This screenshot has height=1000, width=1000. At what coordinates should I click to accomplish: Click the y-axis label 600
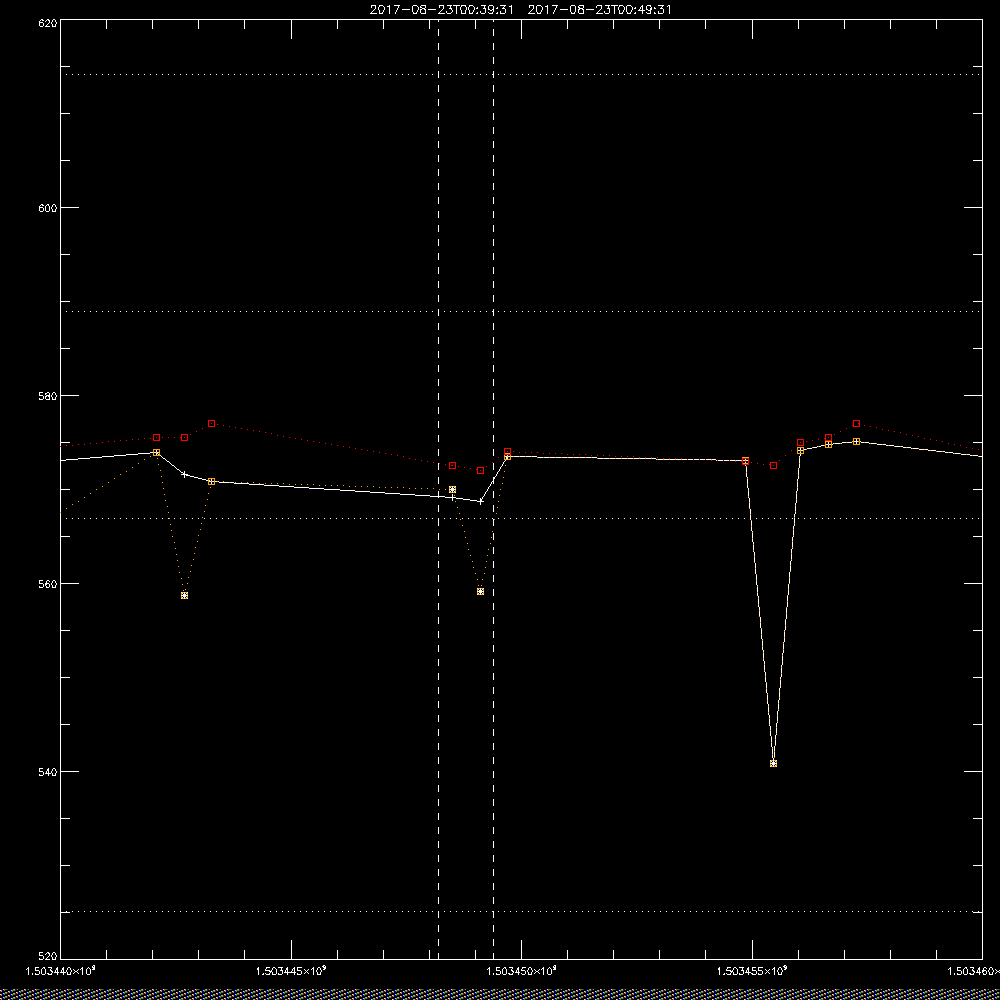coord(50,208)
